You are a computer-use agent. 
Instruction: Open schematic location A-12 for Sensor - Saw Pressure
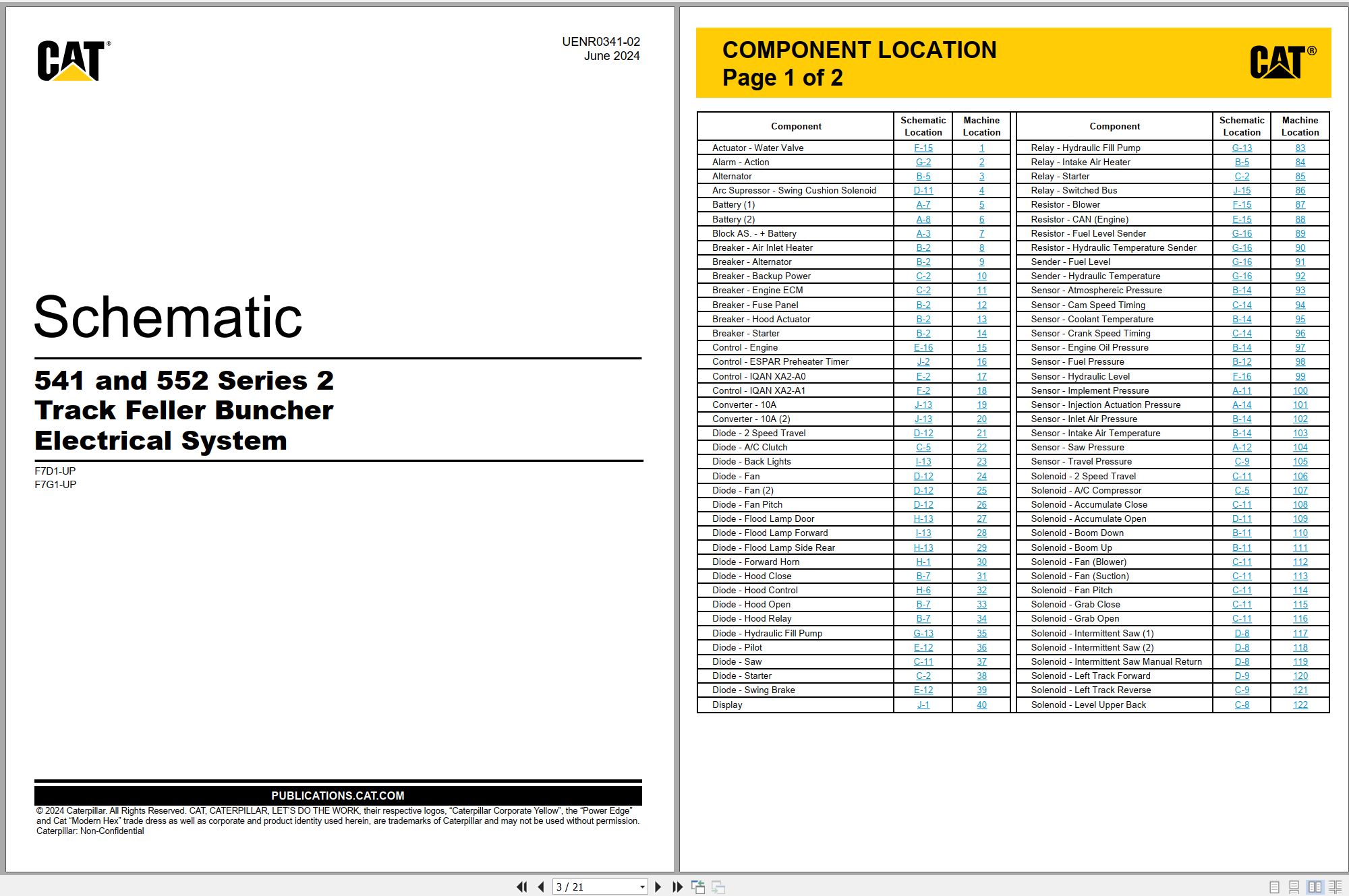point(1242,448)
